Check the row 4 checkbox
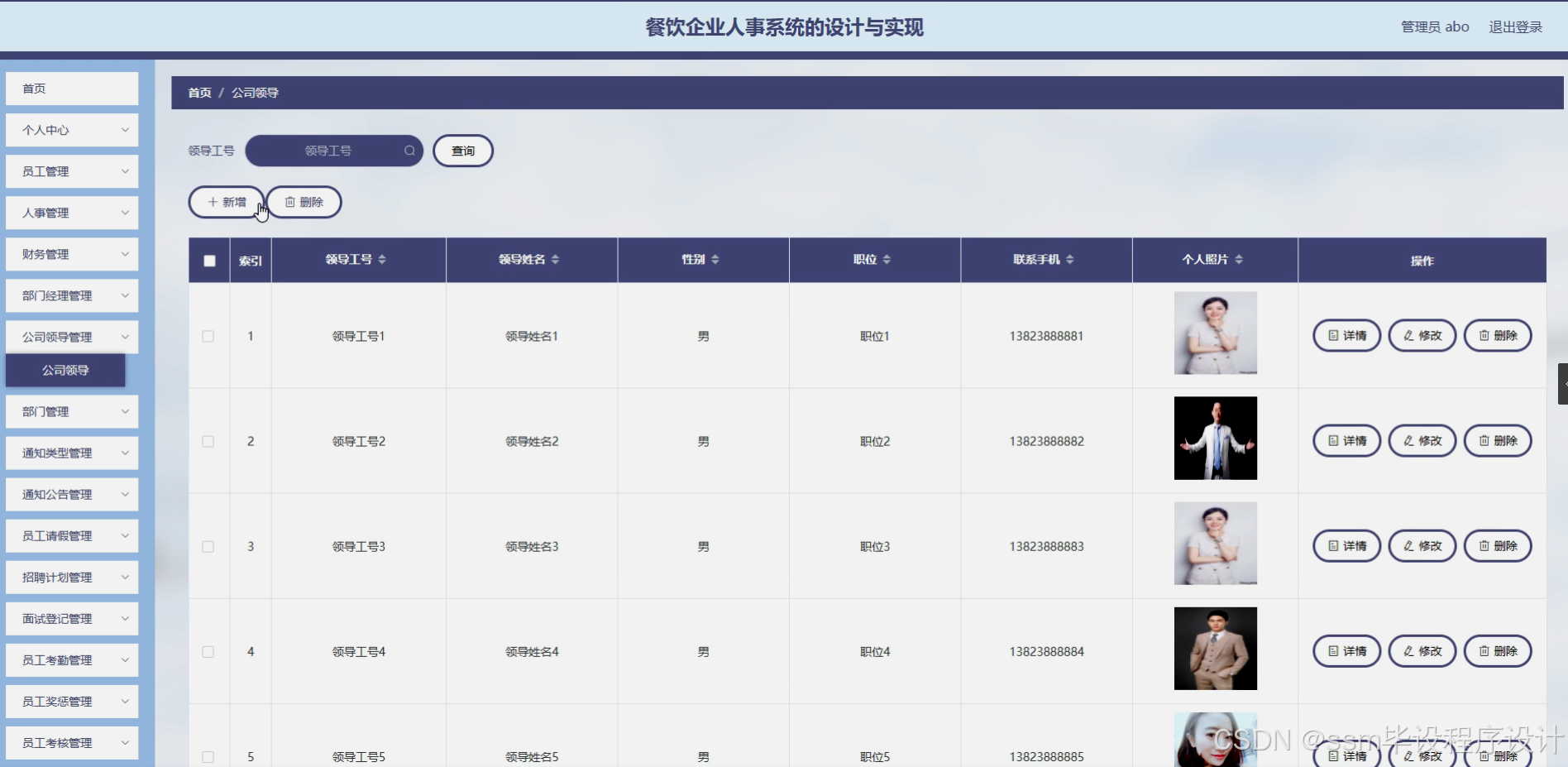The height and width of the screenshot is (767, 1568). pos(208,652)
